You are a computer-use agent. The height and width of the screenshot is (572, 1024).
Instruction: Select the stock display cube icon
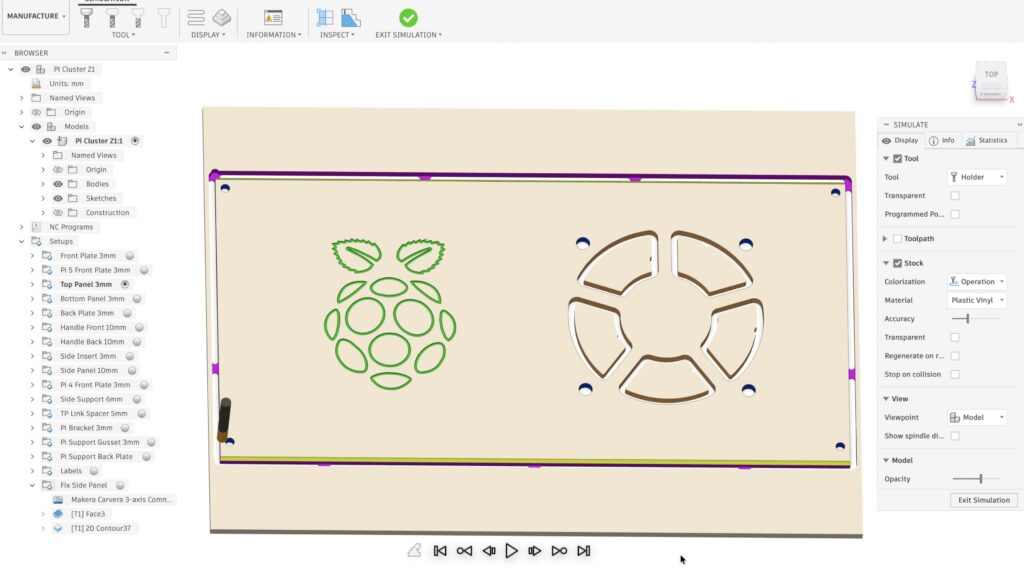pos(221,18)
